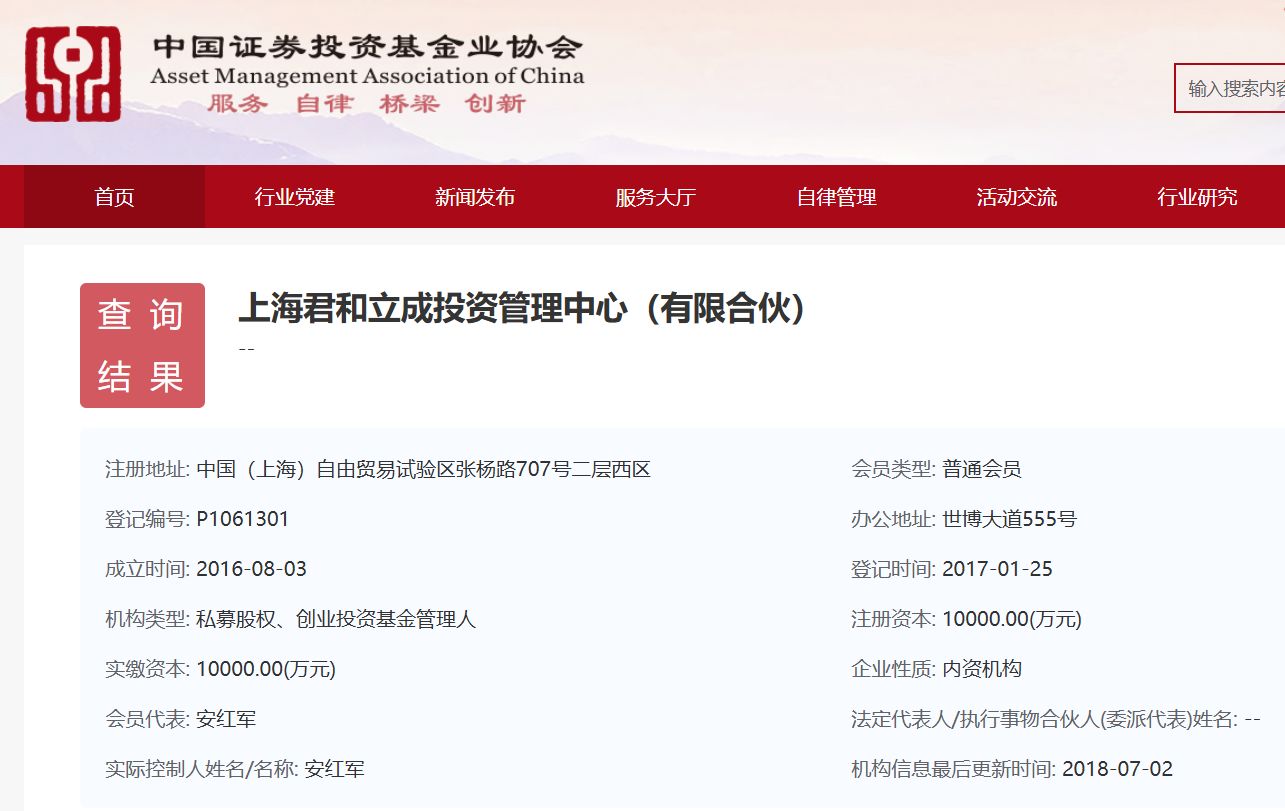Click last update date 2018-07-02
The height and width of the screenshot is (811, 1285).
[1118, 769]
